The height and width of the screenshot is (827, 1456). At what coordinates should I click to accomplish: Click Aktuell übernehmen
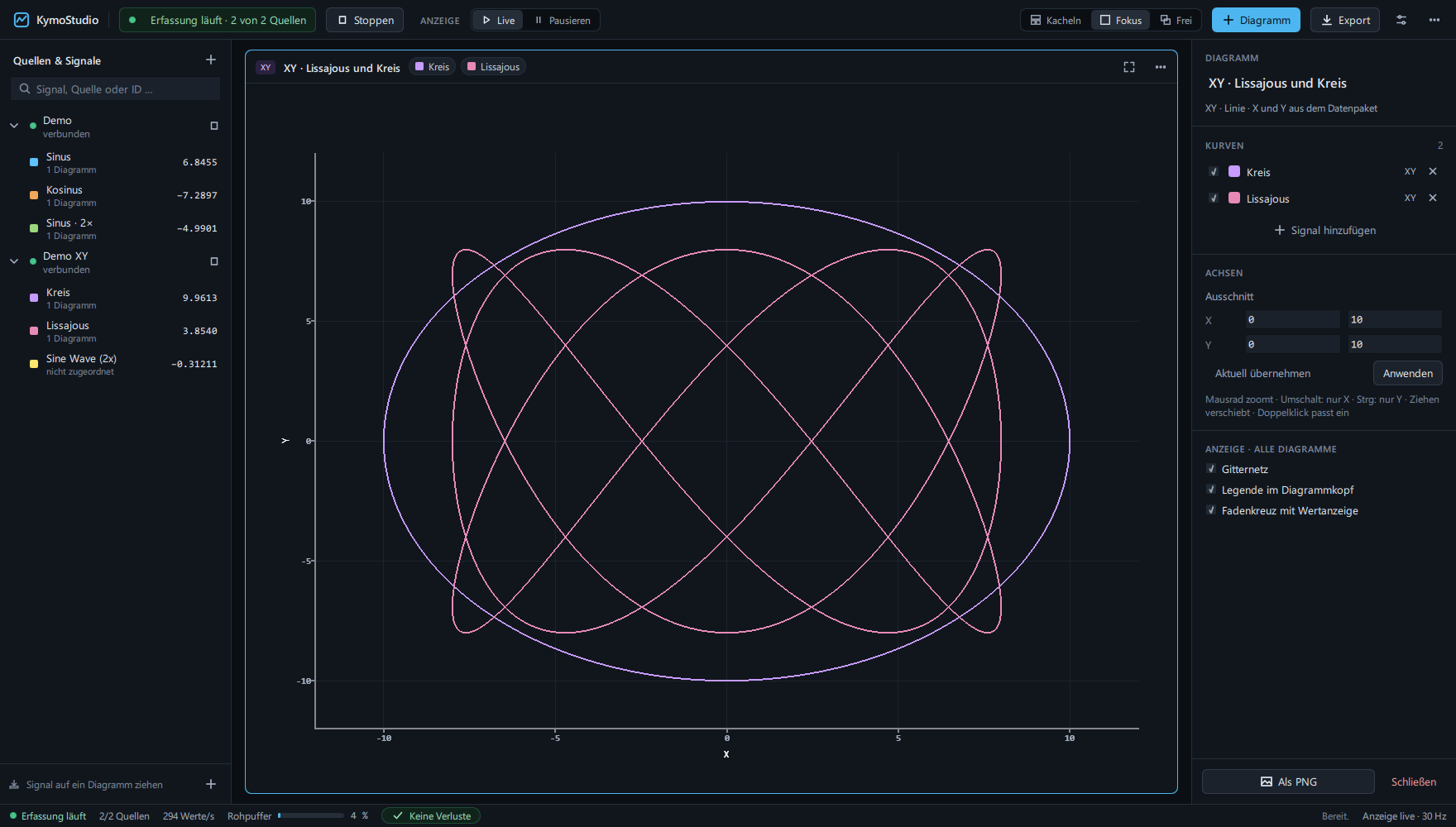[x=1262, y=373]
